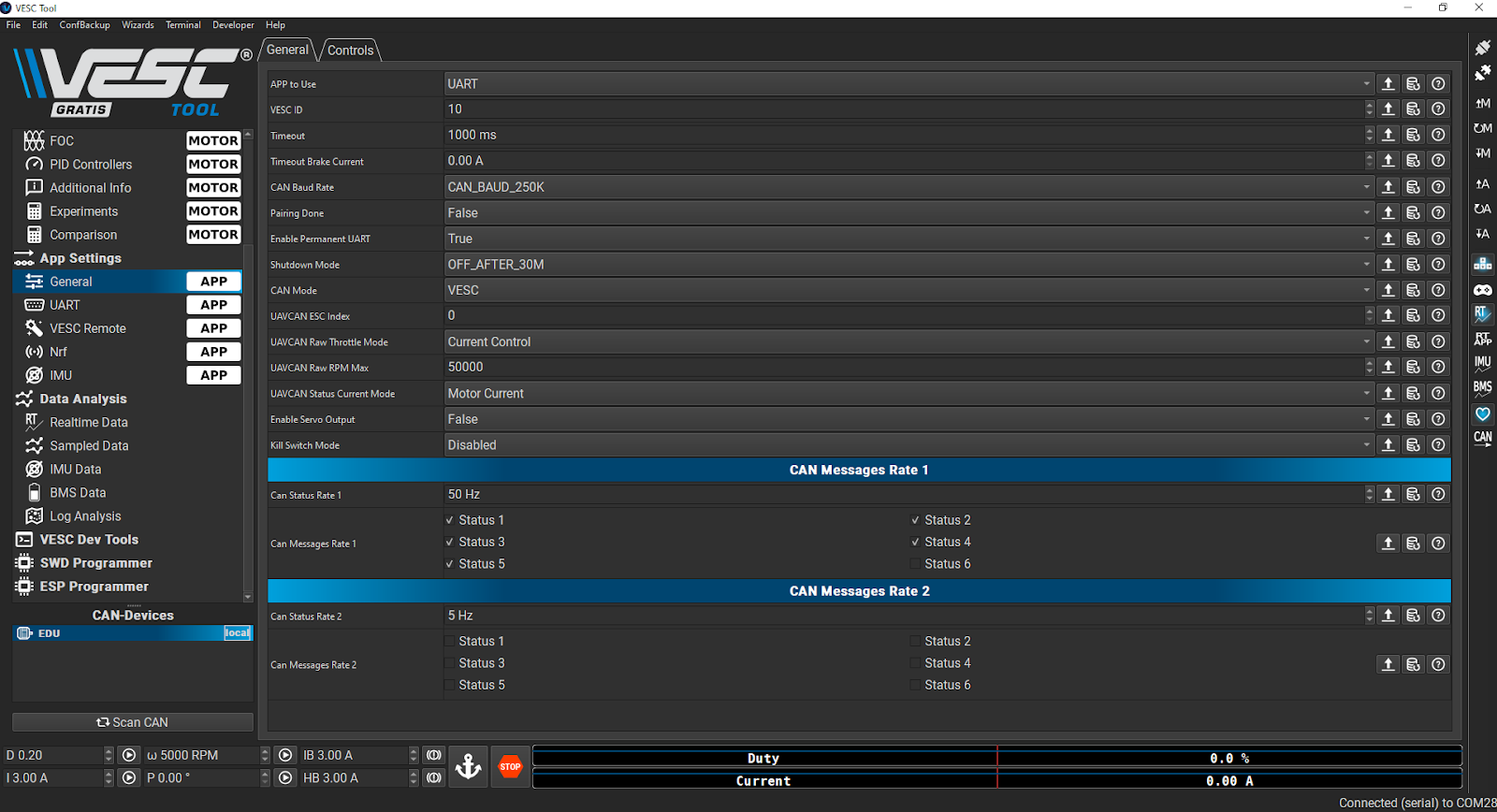Image resolution: width=1497 pixels, height=812 pixels.
Task: Click read-default icon for VESC ID row
Action: tap(1414, 109)
